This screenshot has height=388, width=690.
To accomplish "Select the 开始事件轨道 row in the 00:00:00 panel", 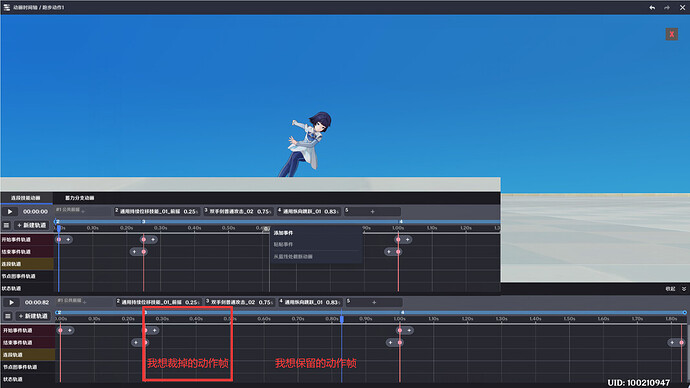I will click(27, 239).
